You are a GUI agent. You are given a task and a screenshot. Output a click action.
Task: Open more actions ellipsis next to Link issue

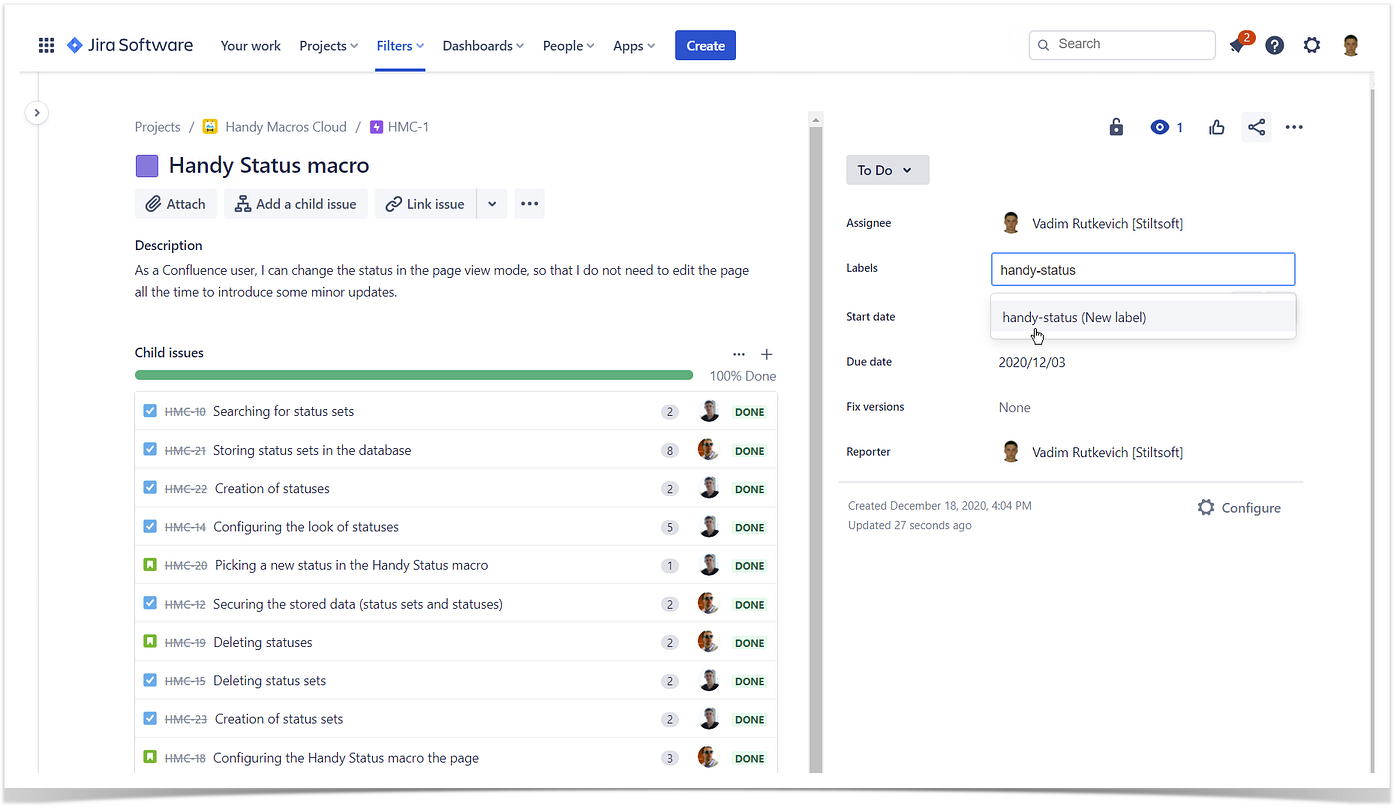pos(530,204)
